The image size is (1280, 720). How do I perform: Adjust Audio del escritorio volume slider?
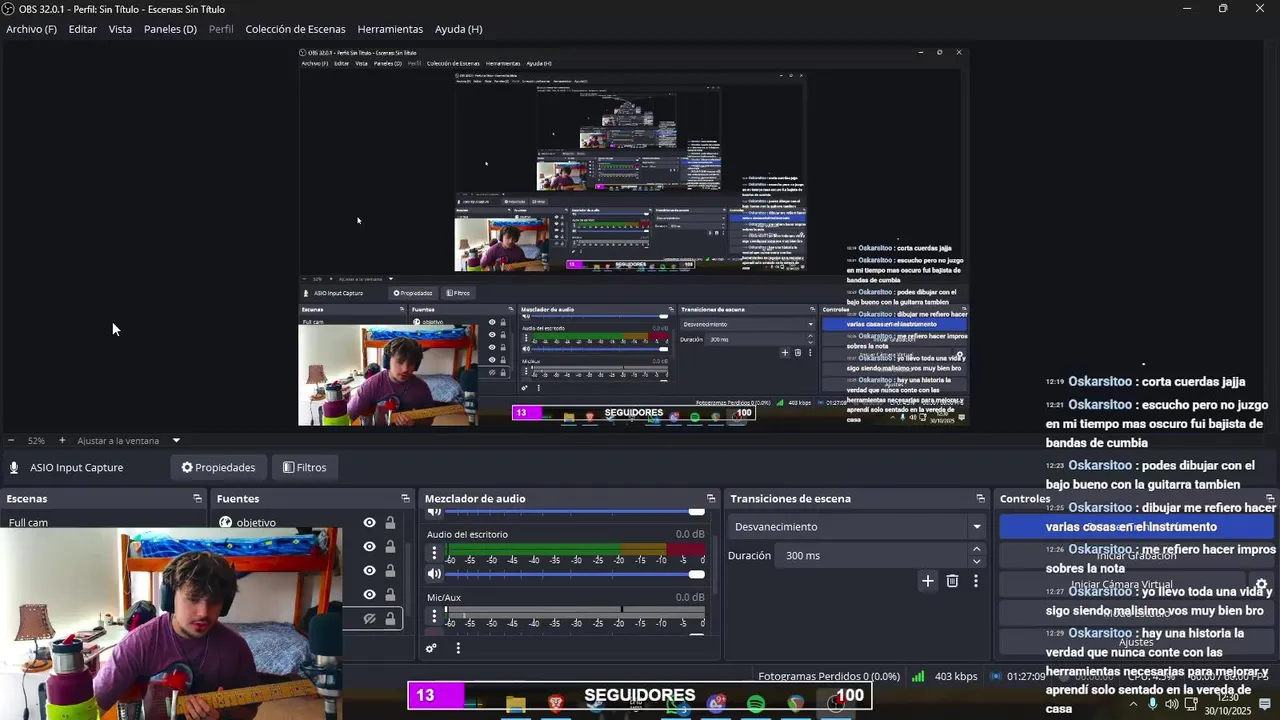pyautogui.click(x=574, y=574)
